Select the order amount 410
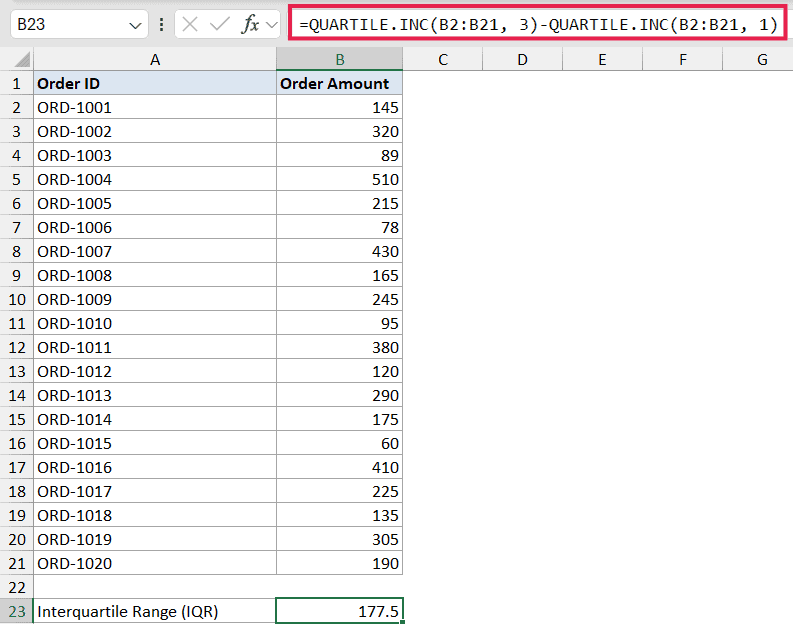Screen dimensions: 793x624 [x=339, y=467]
